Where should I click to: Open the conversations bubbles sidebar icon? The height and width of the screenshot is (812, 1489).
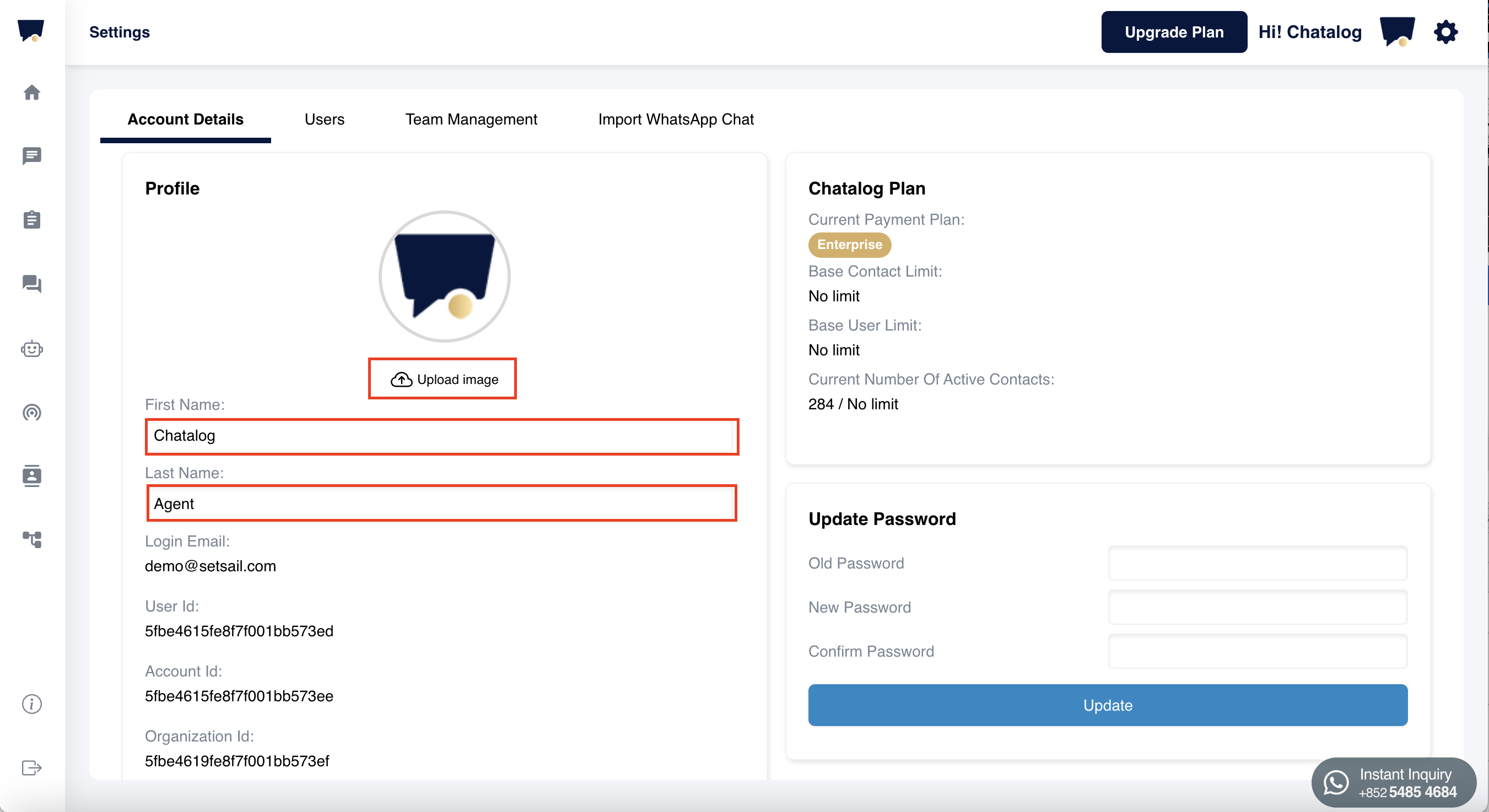click(32, 284)
